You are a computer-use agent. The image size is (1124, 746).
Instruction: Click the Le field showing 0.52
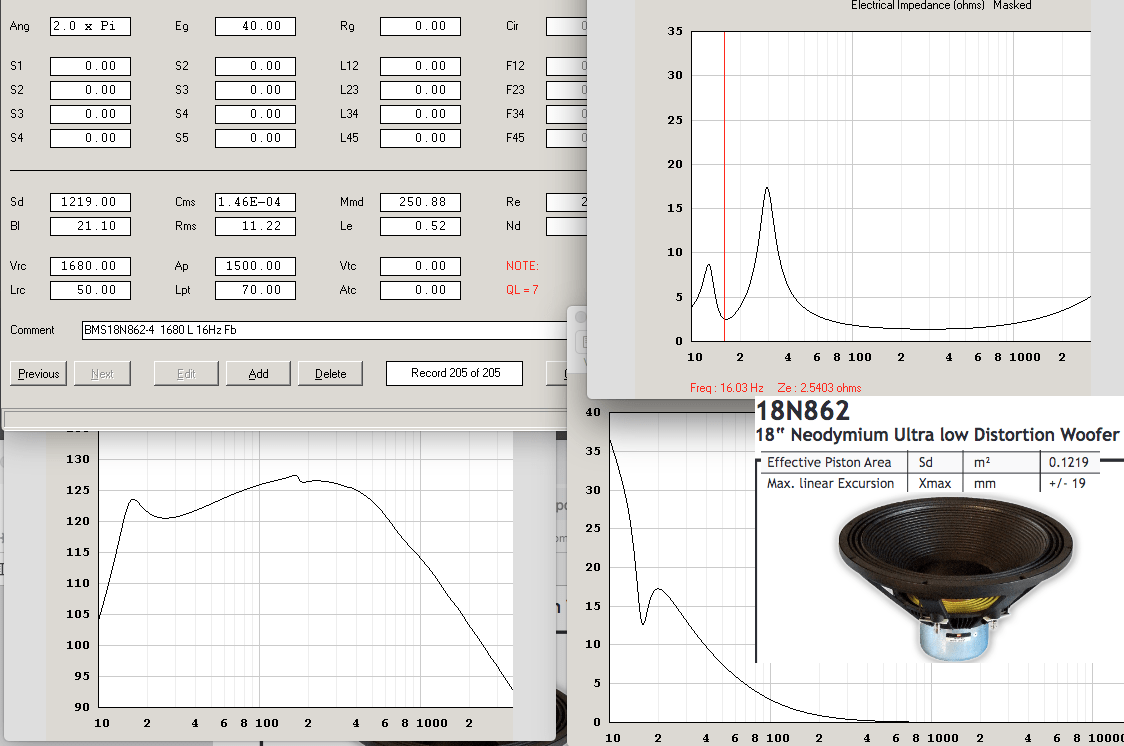point(420,226)
